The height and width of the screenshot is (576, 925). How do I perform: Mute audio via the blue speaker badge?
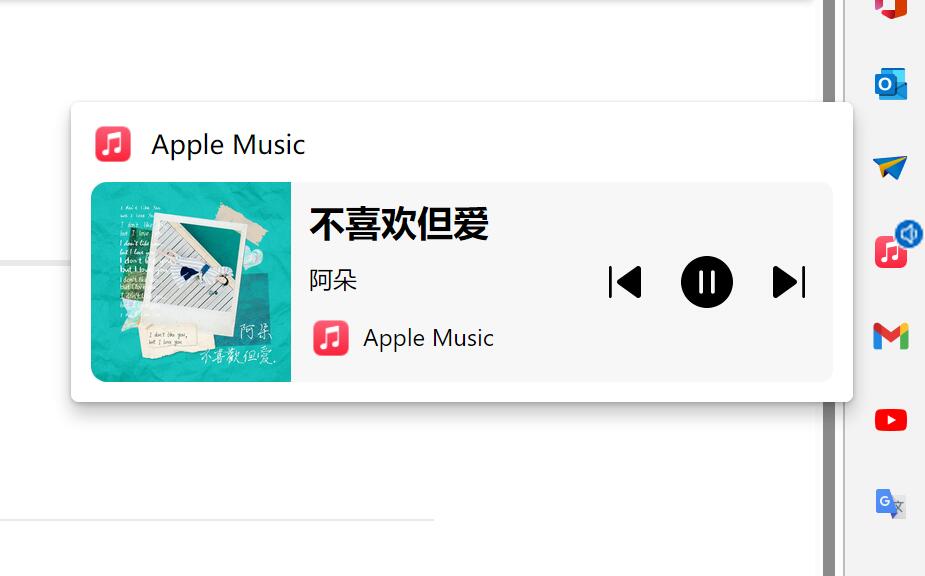pyautogui.click(x=909, y=234)
